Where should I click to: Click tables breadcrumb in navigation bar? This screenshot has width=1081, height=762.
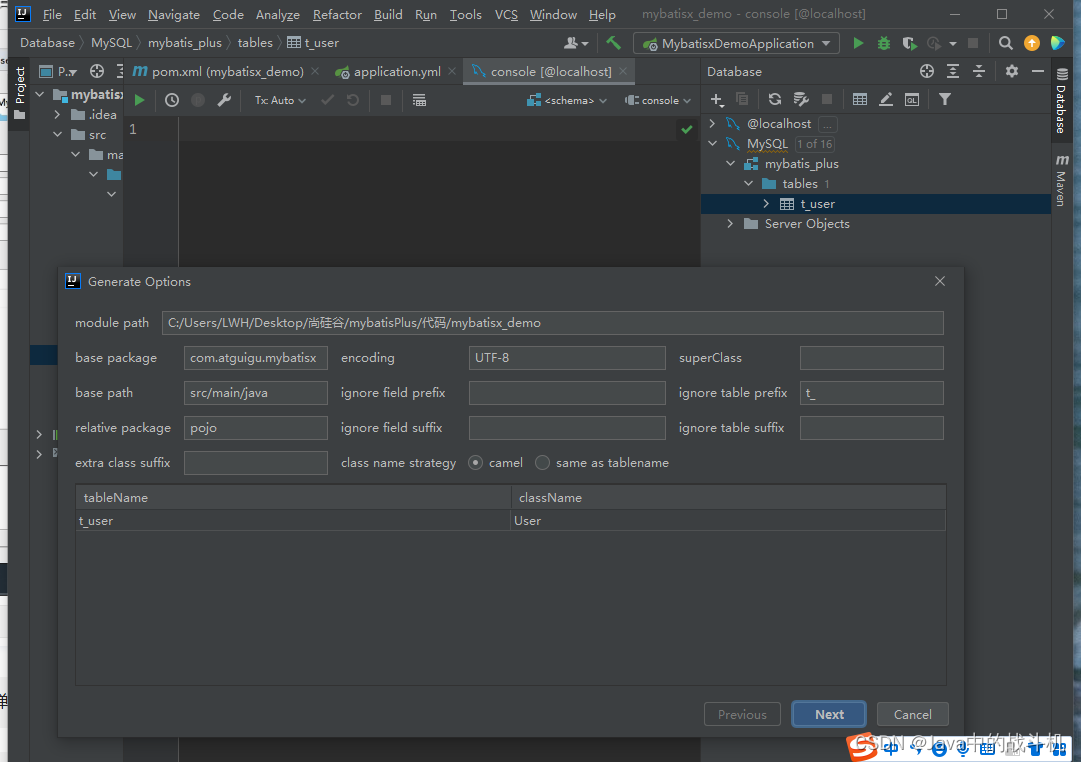pos(255,43)
